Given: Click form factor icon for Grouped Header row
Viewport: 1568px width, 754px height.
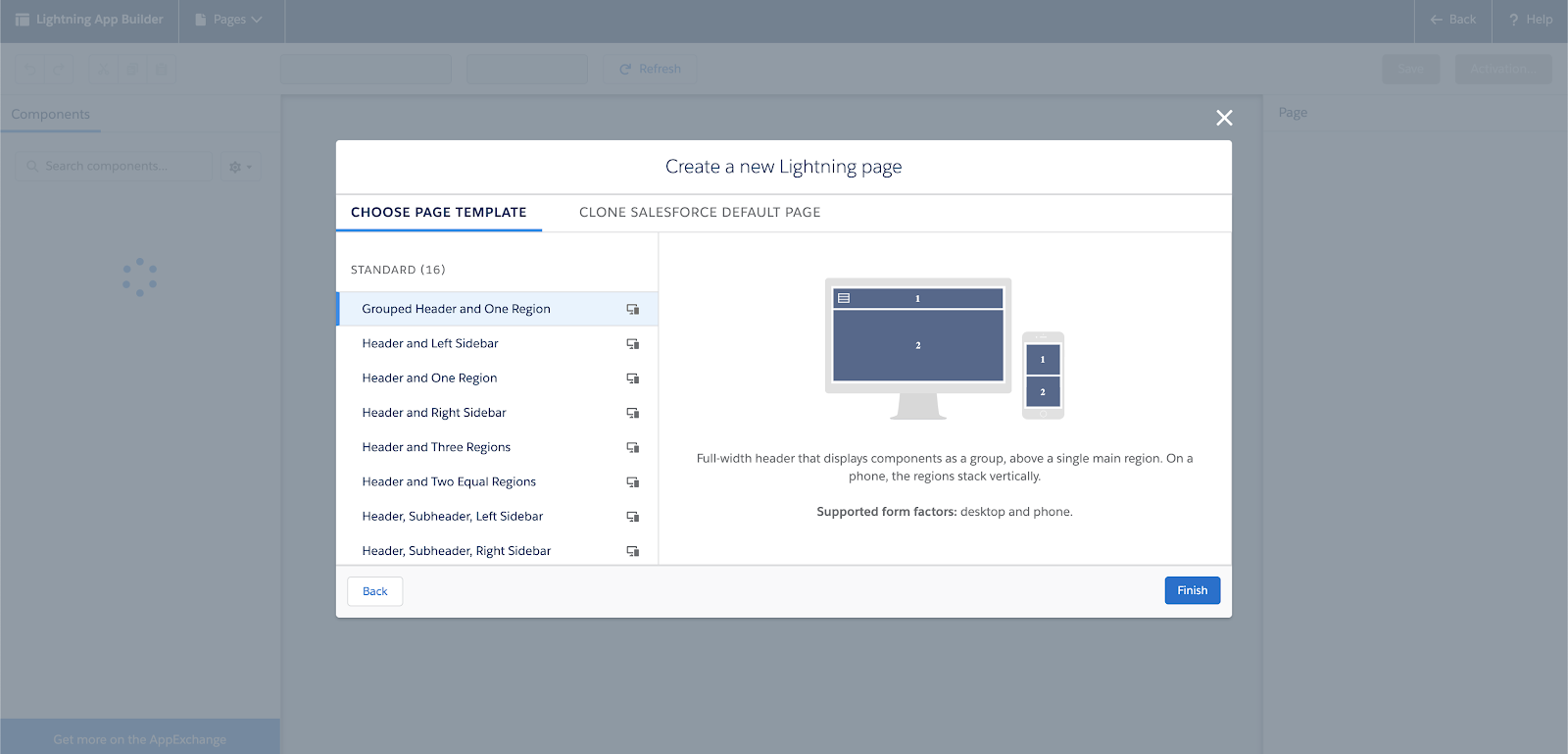Looking at the screenshot, I should point(633,309).
